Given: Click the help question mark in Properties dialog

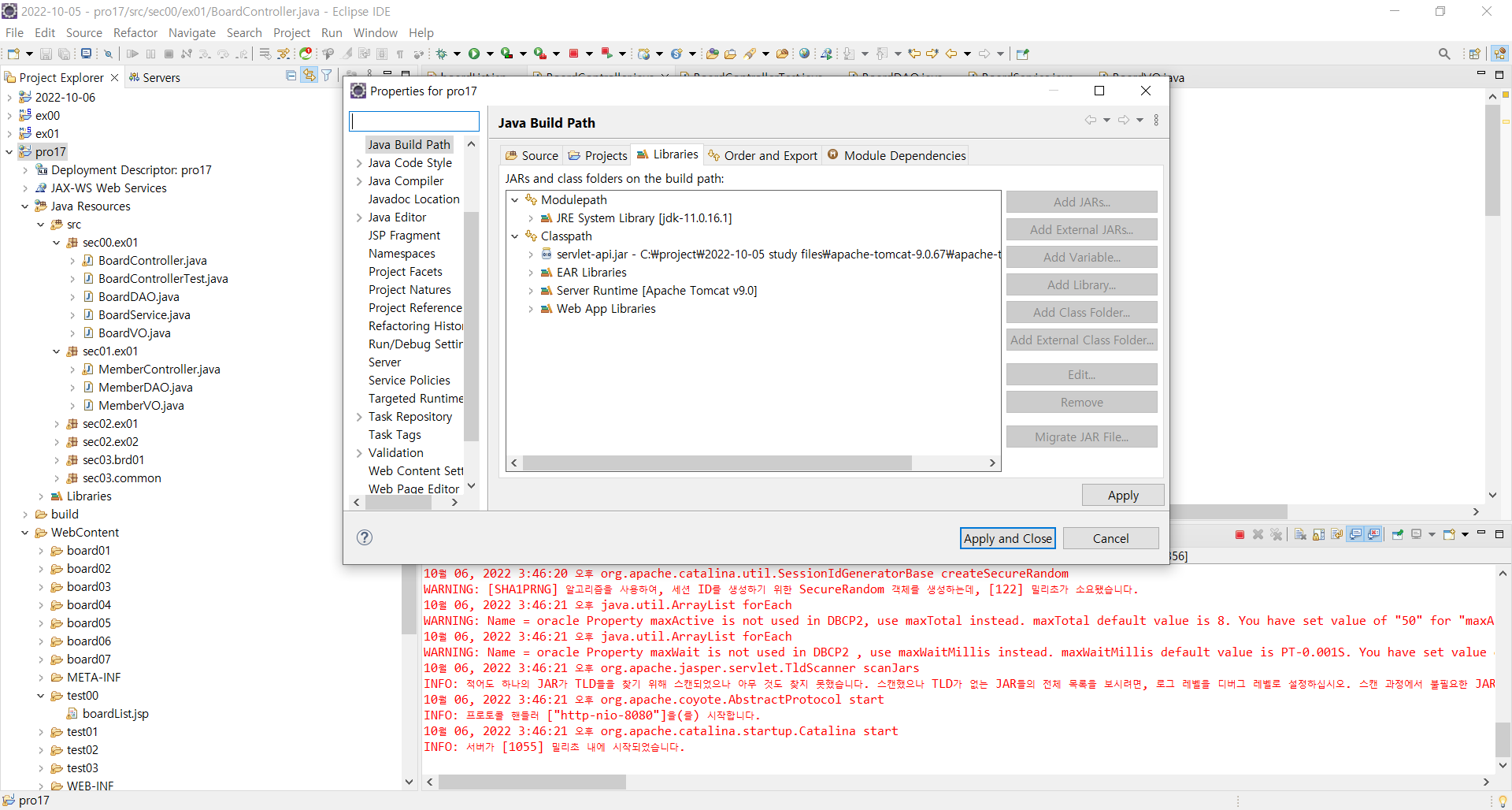Looking at the screenshot, I should (x=365, y=537).
